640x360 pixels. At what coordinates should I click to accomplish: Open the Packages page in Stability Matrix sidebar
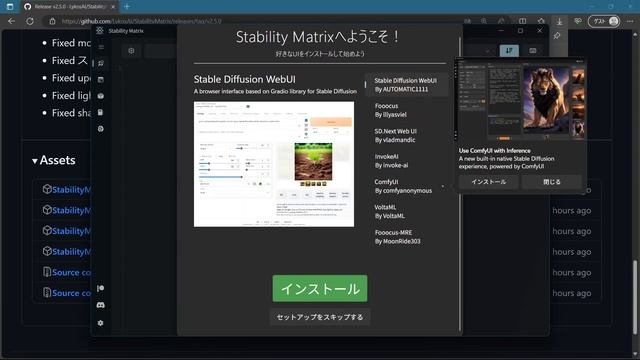pyautogui.click(x=101, y=96)
